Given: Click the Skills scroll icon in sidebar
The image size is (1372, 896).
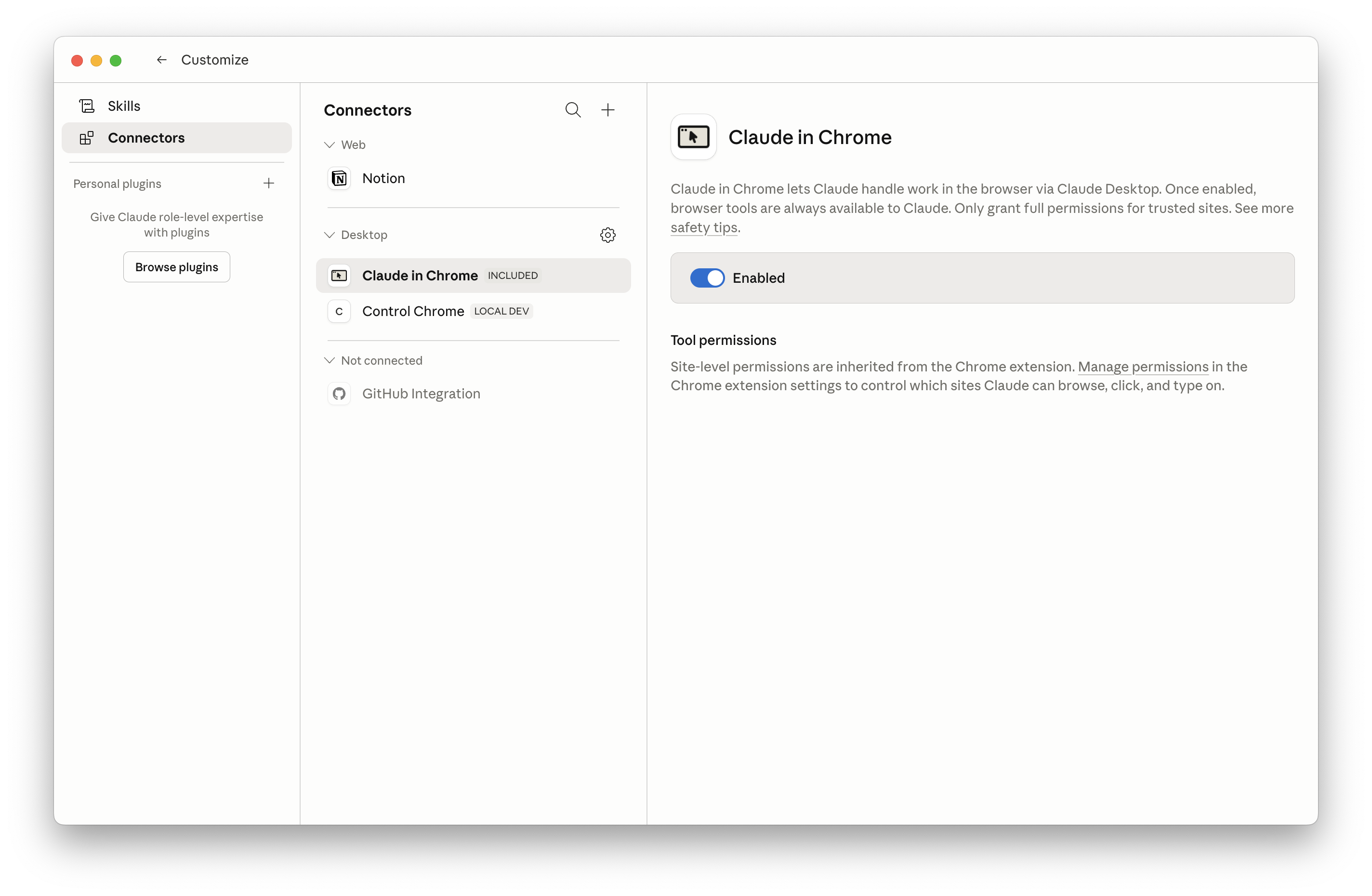Looking at the screenshot, I should pos(87,106).
